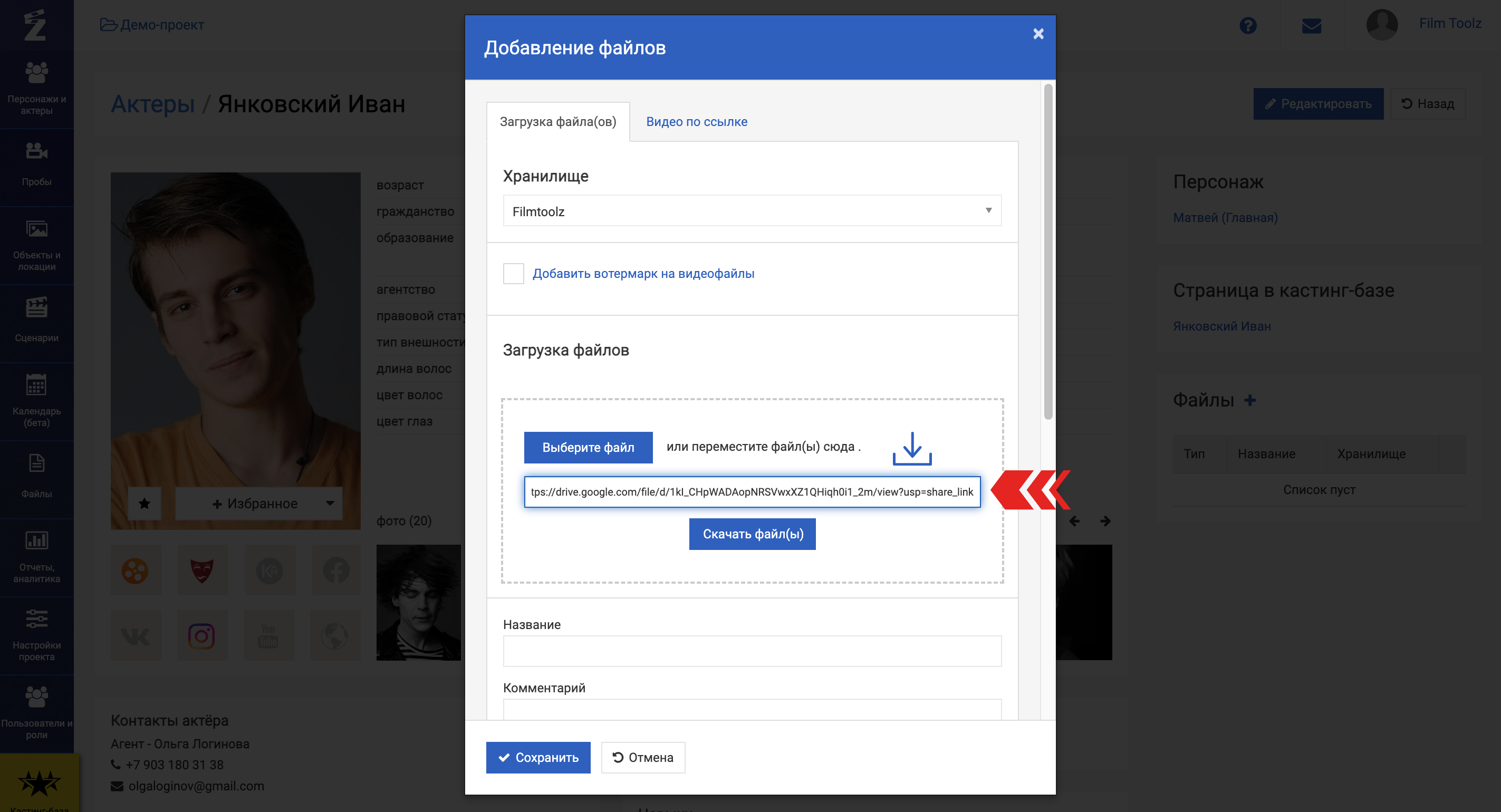Select the Загрузка файла(ов) tab

tap(557, 122)
